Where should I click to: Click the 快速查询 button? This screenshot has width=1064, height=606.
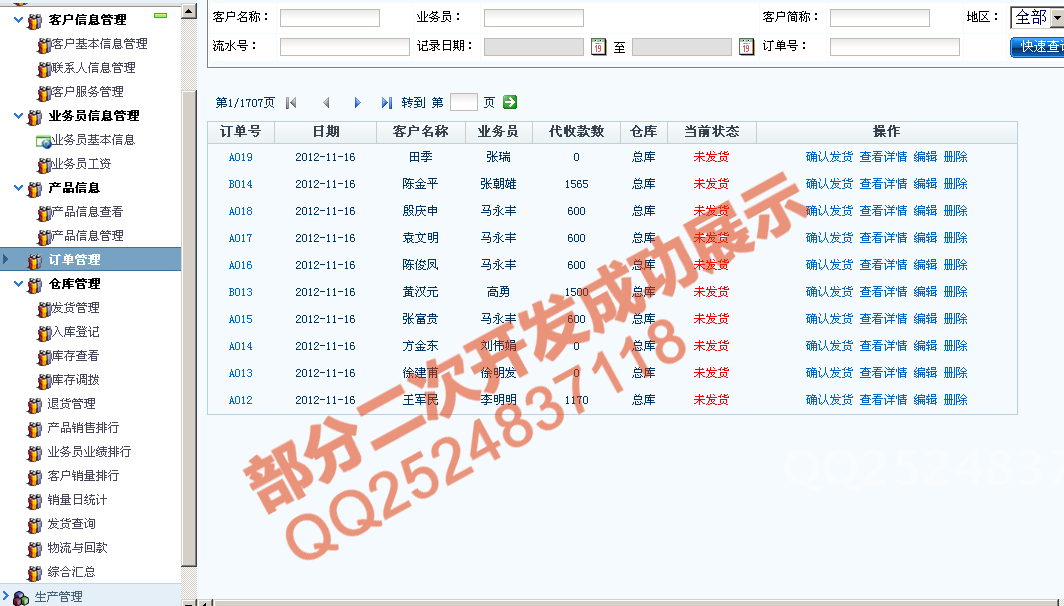point(1038,46)
